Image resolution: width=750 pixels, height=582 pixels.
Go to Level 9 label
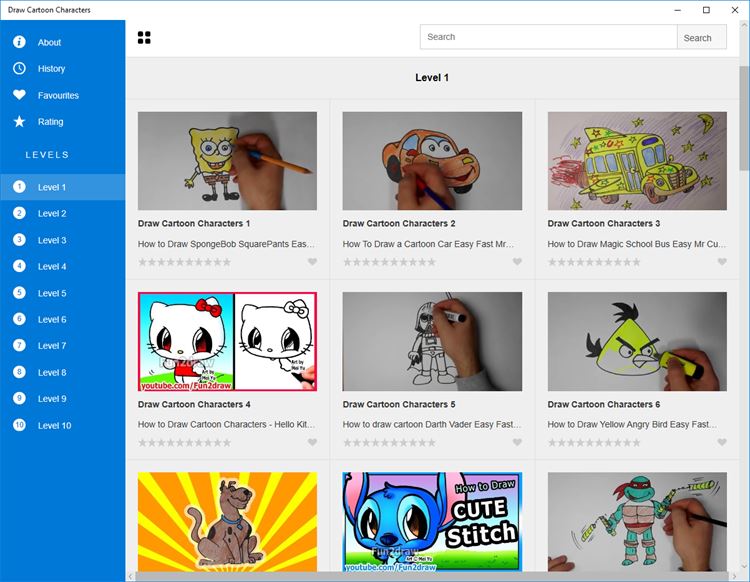[x=52, y=399]
